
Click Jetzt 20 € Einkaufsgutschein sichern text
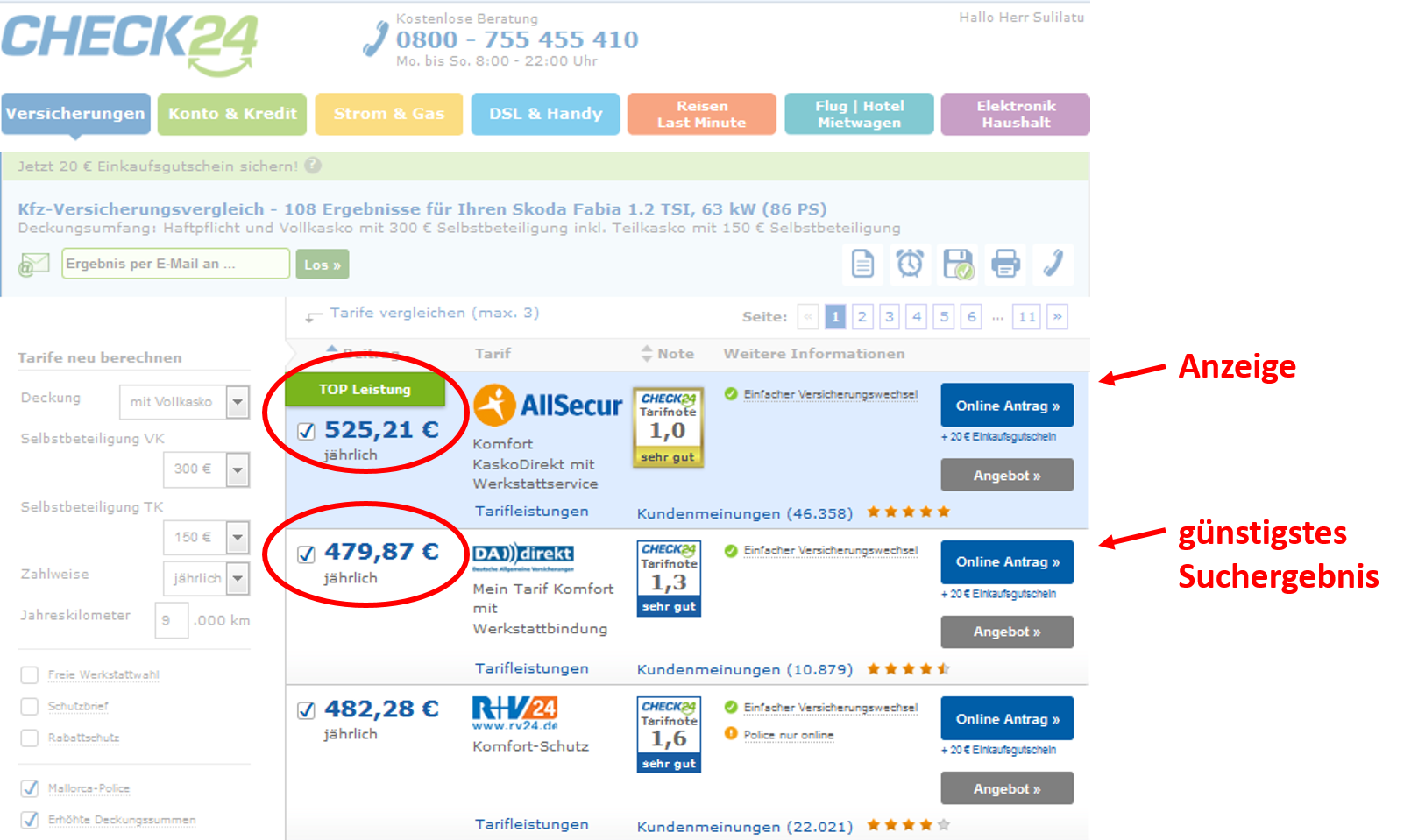[x=158, y=166]
